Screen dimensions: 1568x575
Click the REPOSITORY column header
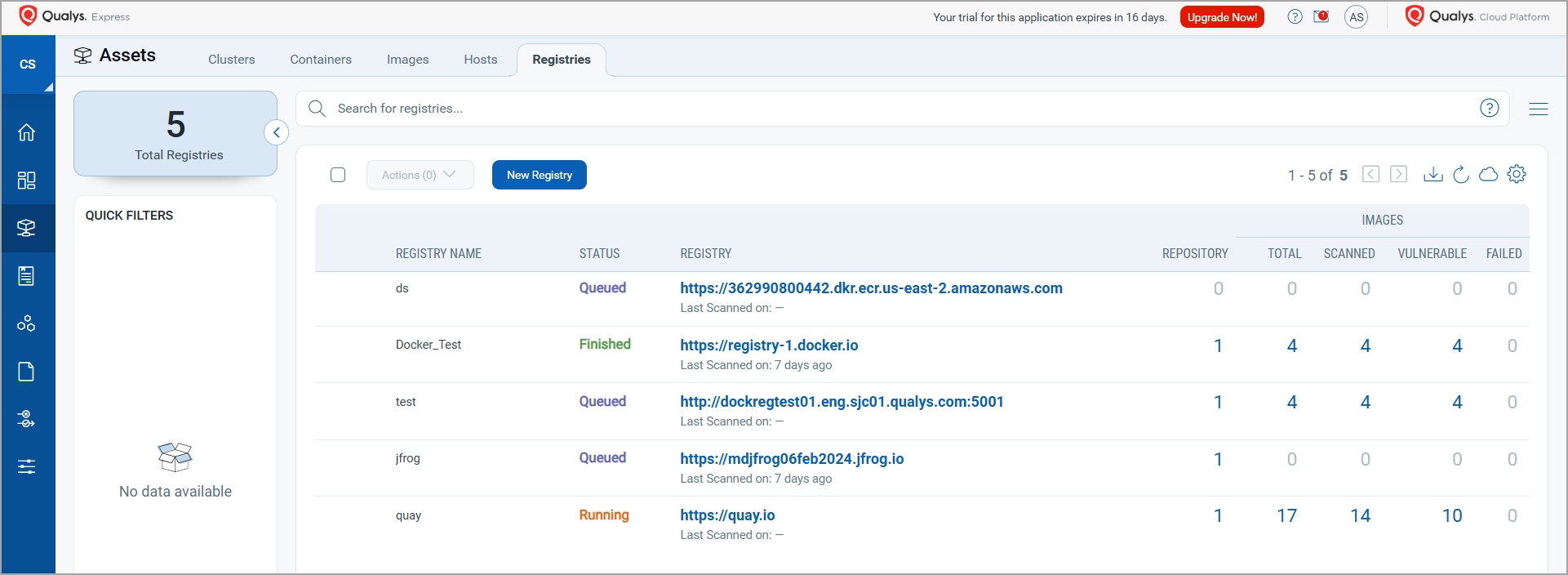tap(1195, 254)
